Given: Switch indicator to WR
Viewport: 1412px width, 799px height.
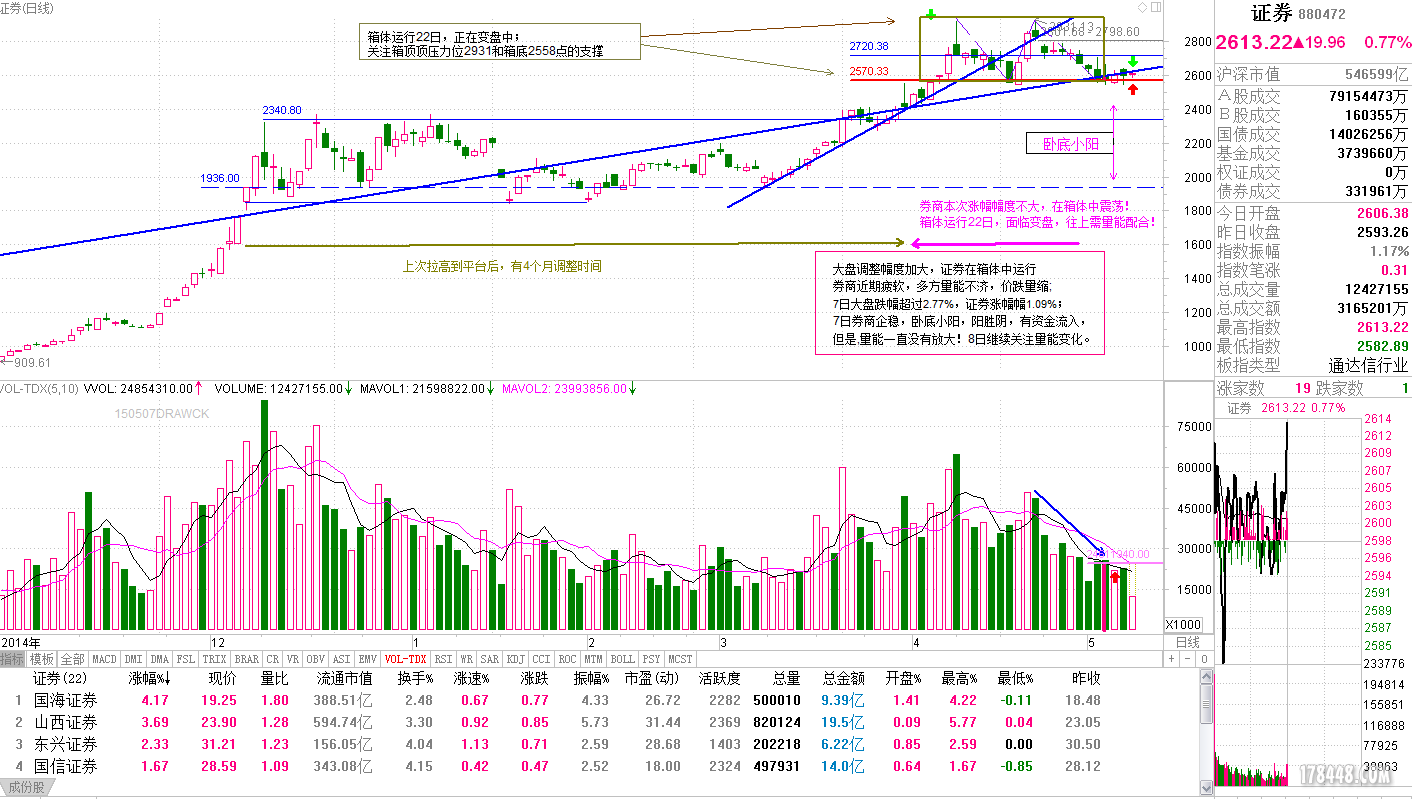Looking at the screenshot, I should click(x=467, y=659).
